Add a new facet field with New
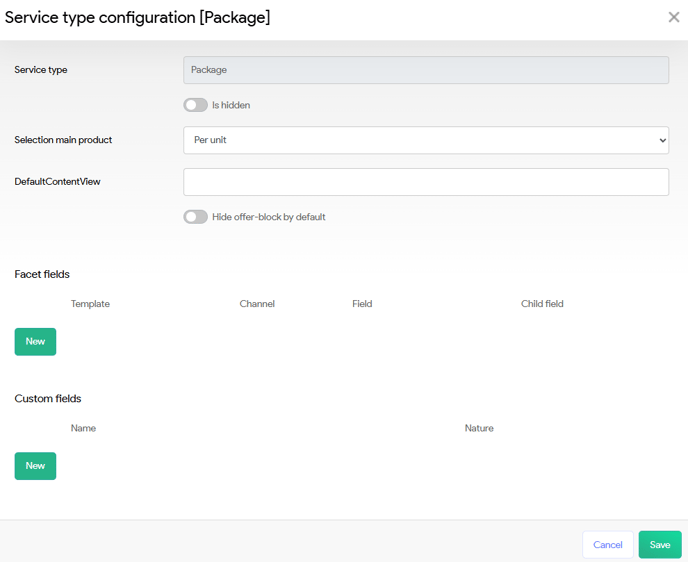This screenshot has width=688, height=562. tap(35, 342)
